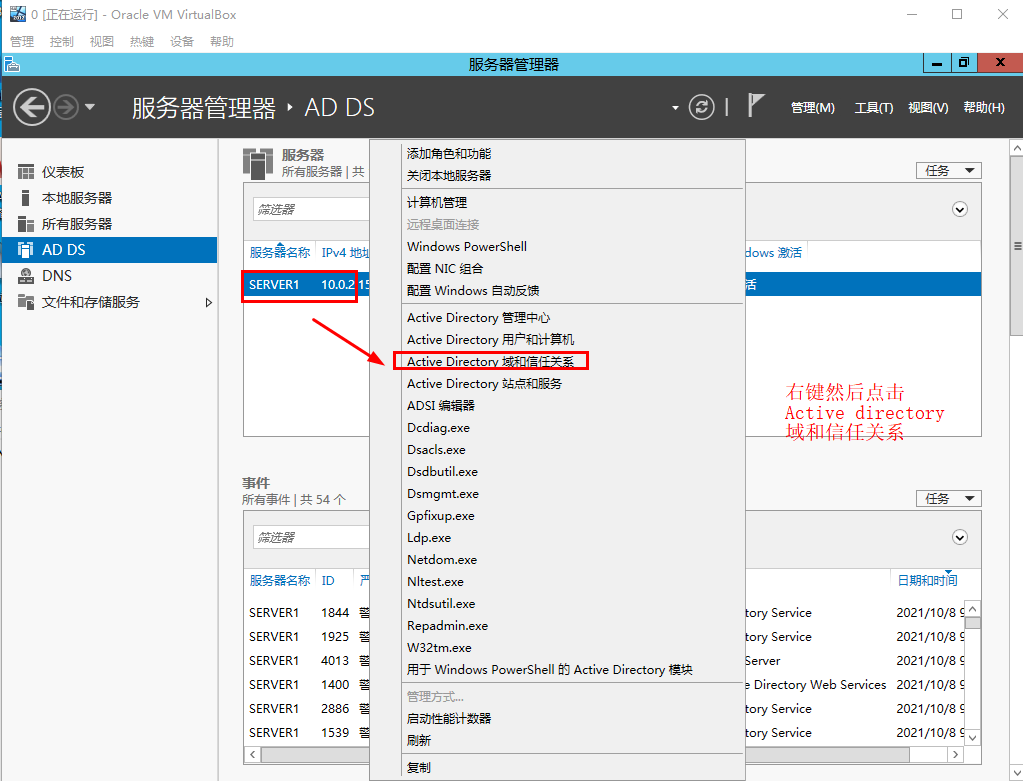The image size is (1023, 781).
Task: Click the AD DS sidebar icon
Action: (x=25, y=250)
